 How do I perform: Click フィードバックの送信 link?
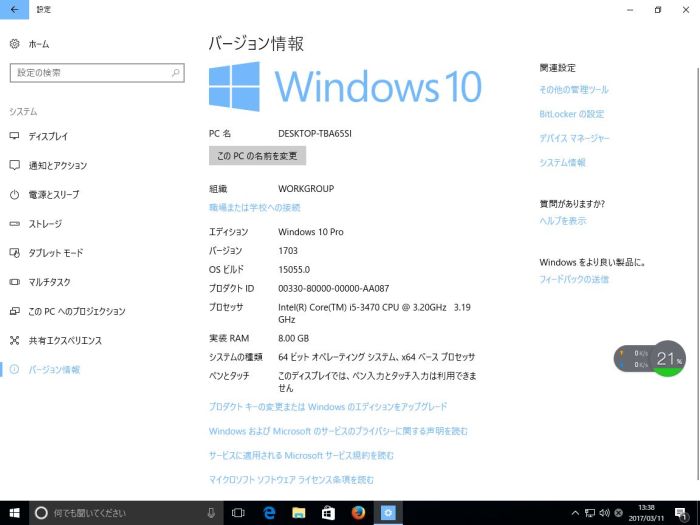click(x=573, y=279)
